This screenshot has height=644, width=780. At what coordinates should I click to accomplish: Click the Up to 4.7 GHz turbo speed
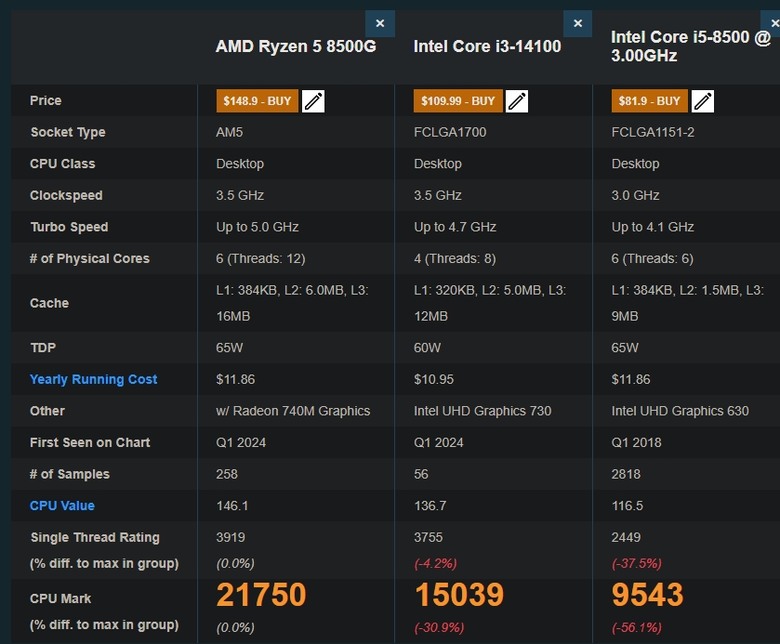point(455,227)
